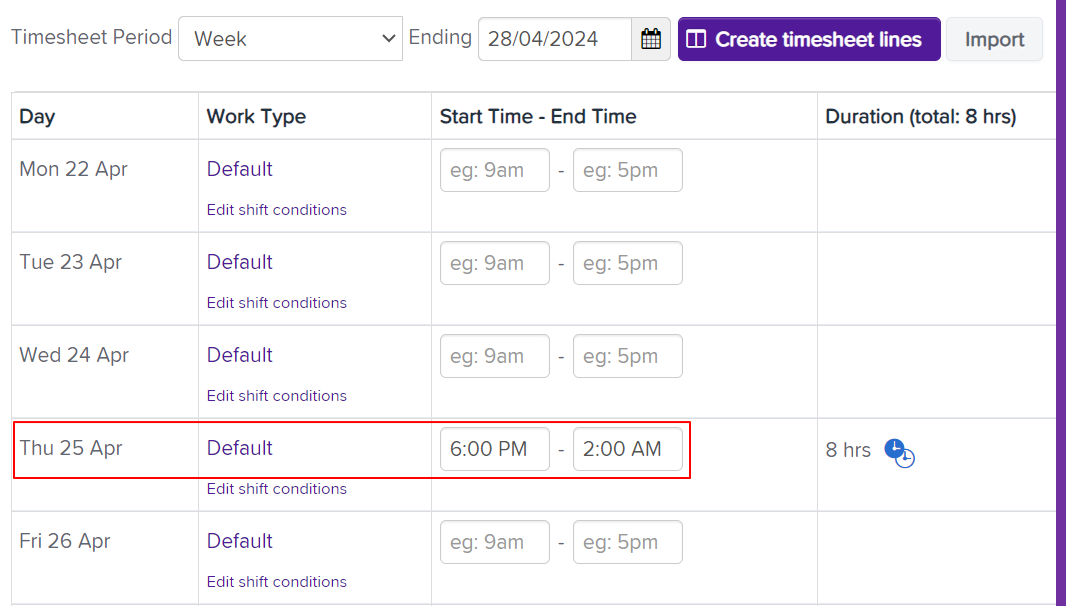Image resolution: width=1066 pixels, height=606 pixels.
Task: Click the clock icon beside 8 hrs
Action: click(899, 452)
